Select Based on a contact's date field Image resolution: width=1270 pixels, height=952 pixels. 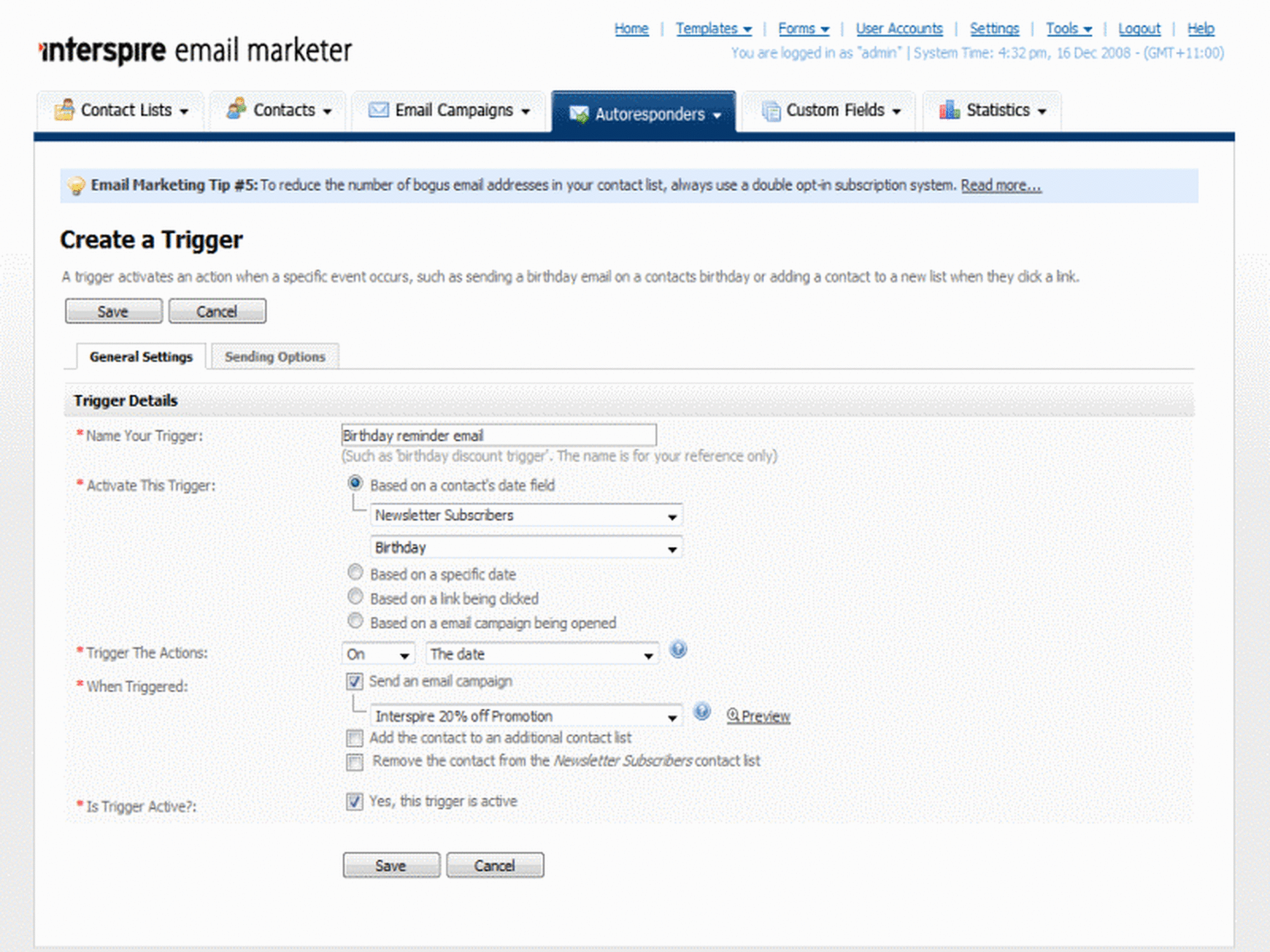tap(355, 484)
